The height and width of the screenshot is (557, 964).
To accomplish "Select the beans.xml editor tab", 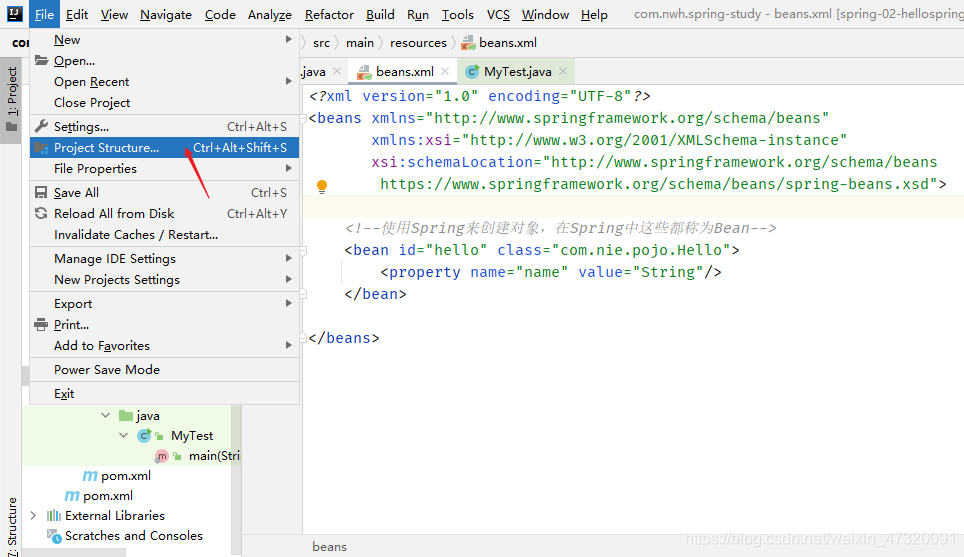I will pos(405,72).
